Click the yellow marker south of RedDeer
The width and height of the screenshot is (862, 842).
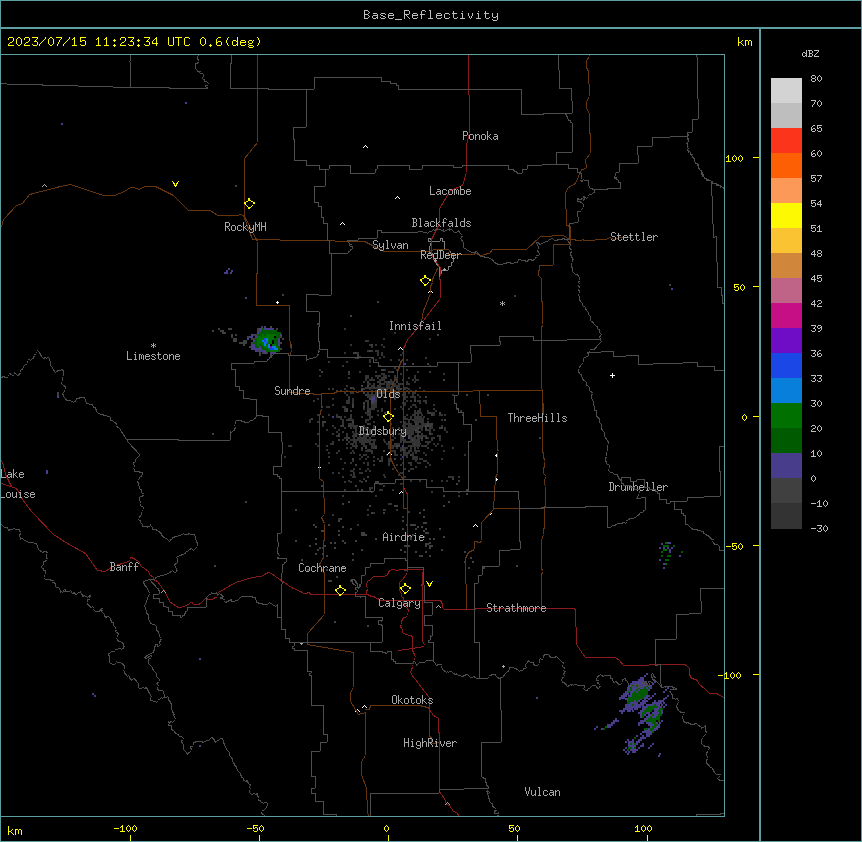426,281
